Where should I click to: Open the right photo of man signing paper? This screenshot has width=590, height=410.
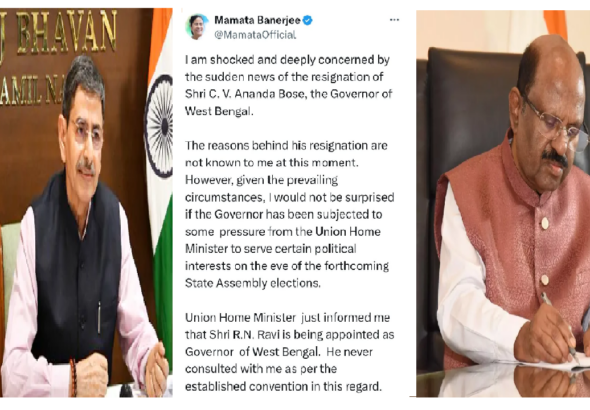pos(503,203)
